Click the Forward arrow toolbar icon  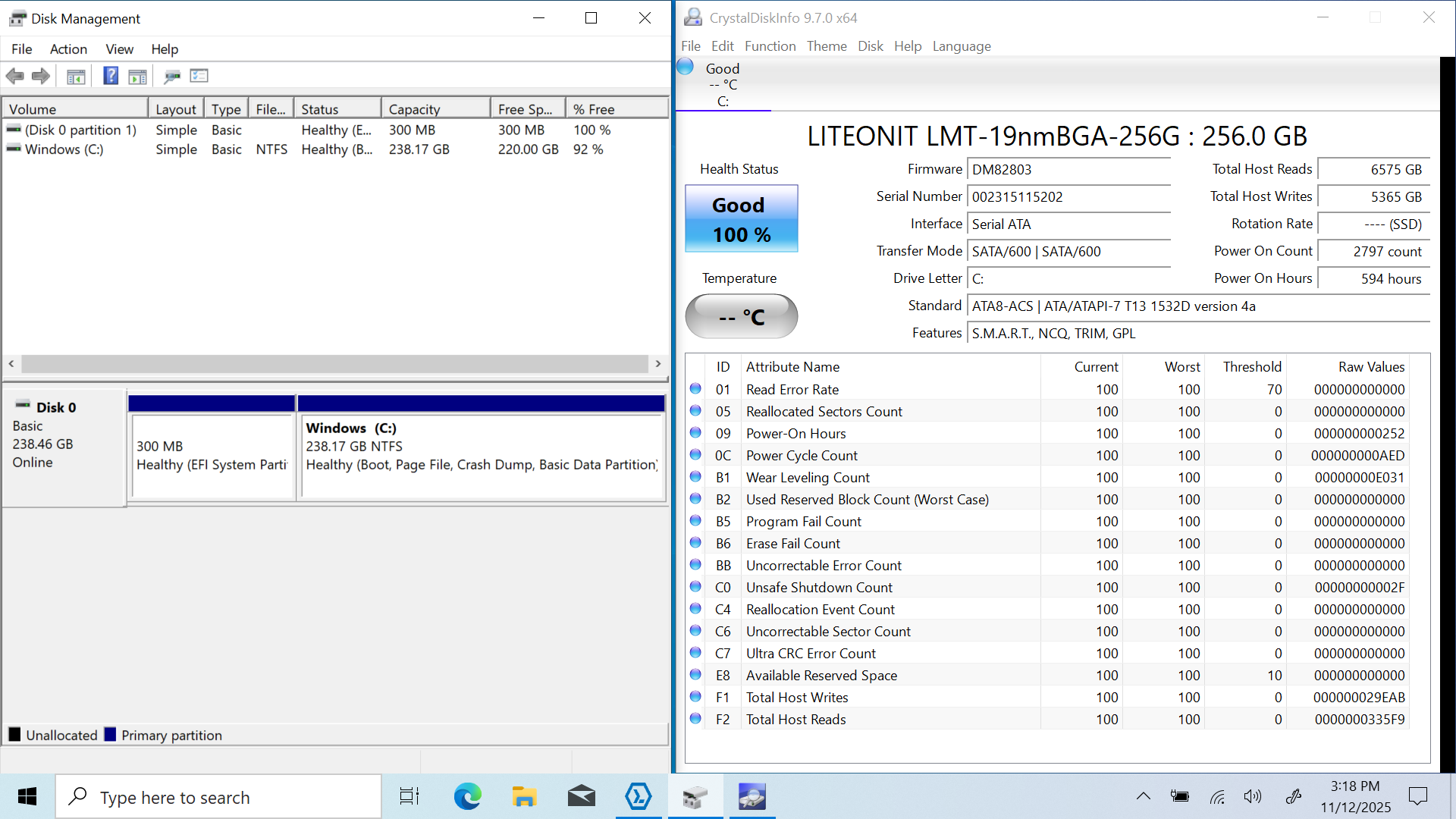41,76
